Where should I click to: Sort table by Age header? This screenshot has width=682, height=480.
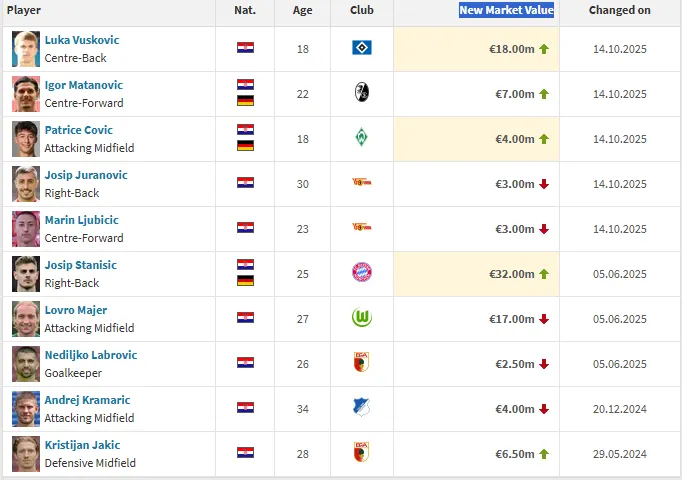302,10
